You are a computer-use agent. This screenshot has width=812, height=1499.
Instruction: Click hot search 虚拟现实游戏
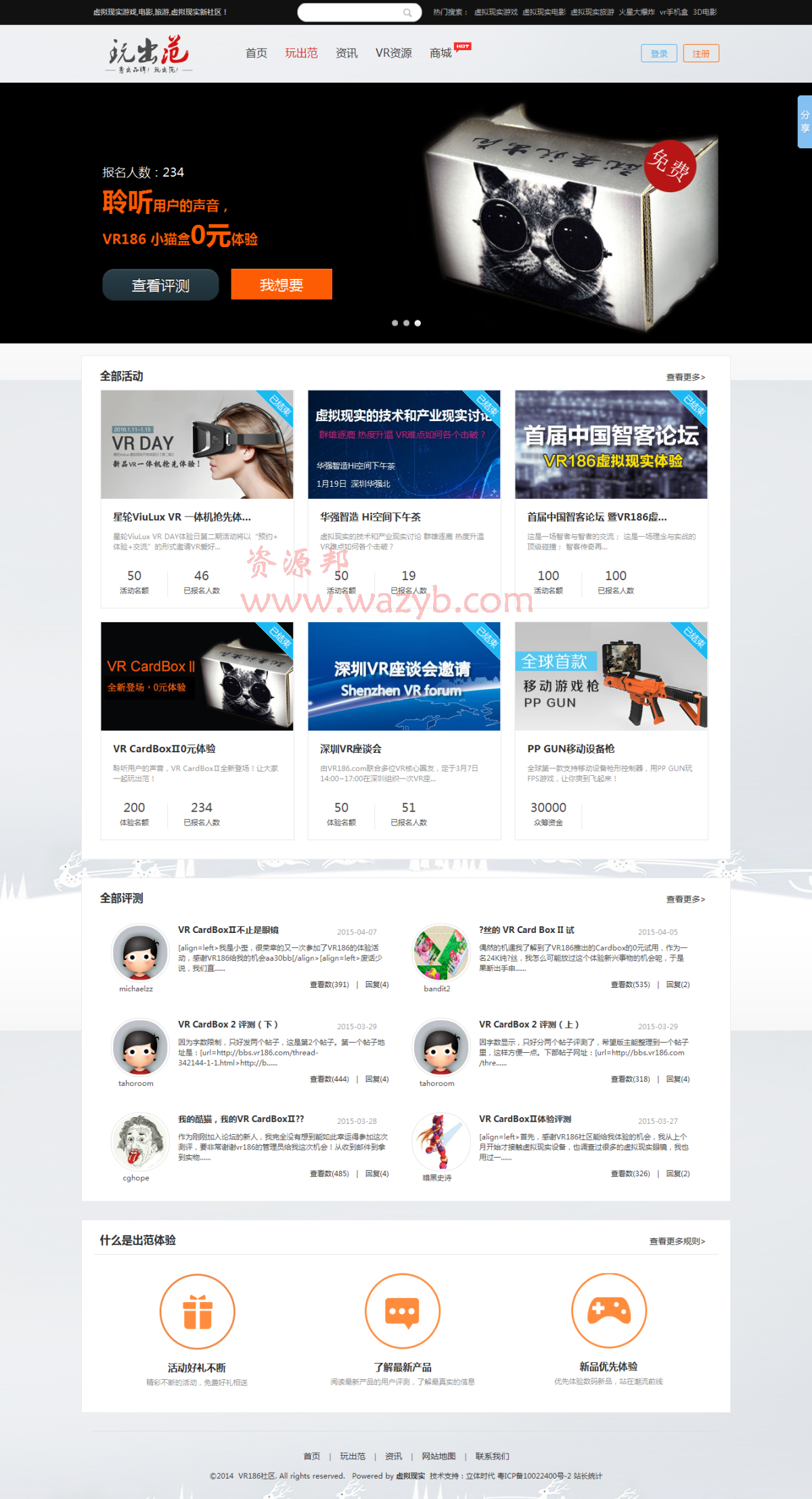point(496,12)
